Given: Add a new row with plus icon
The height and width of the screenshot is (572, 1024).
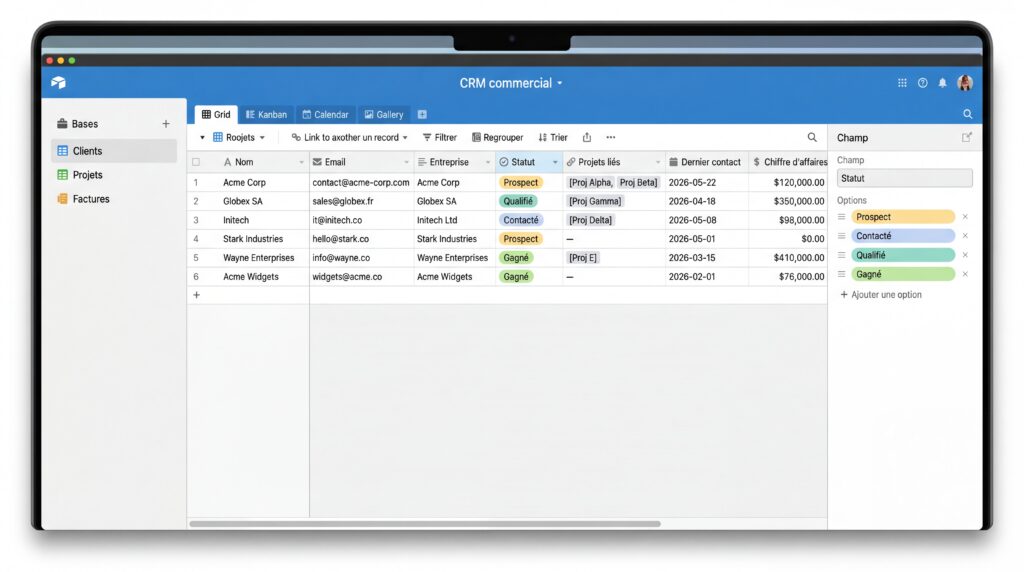Looking at the screenshot, I should pos(196,295).
